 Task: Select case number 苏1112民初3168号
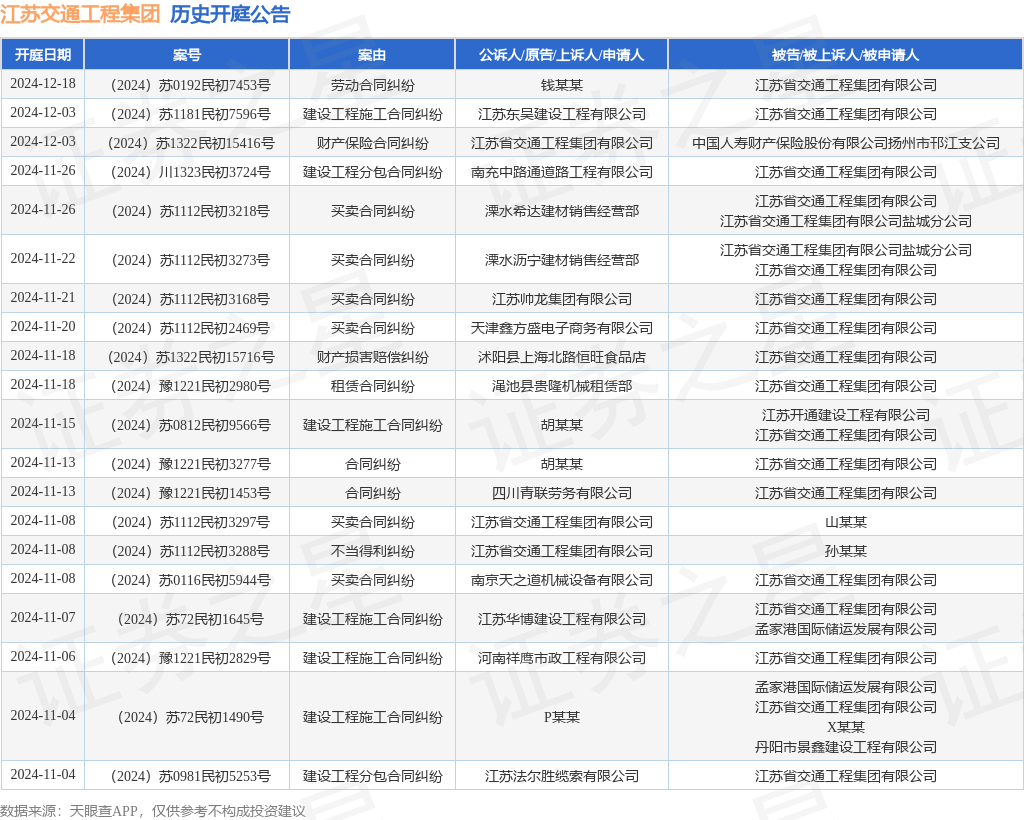tap(191, 299)
